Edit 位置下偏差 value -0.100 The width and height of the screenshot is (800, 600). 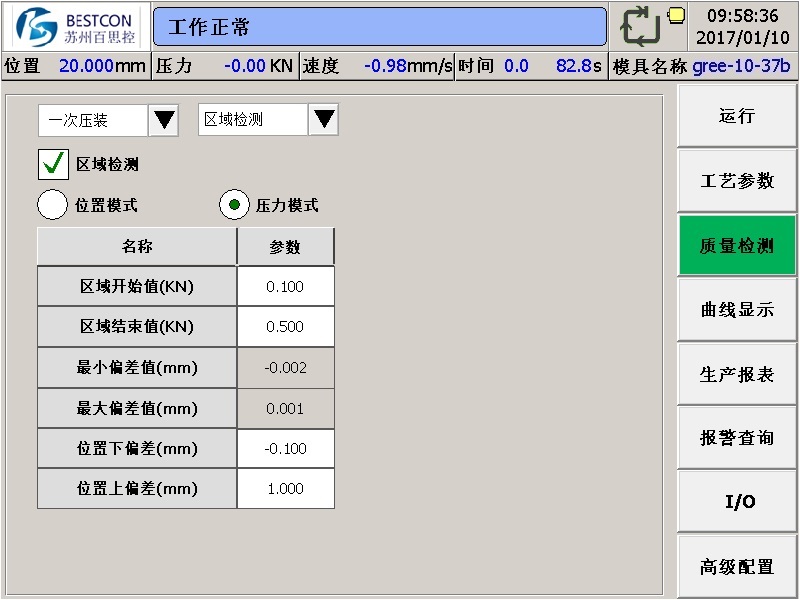(x=286, y=448)
